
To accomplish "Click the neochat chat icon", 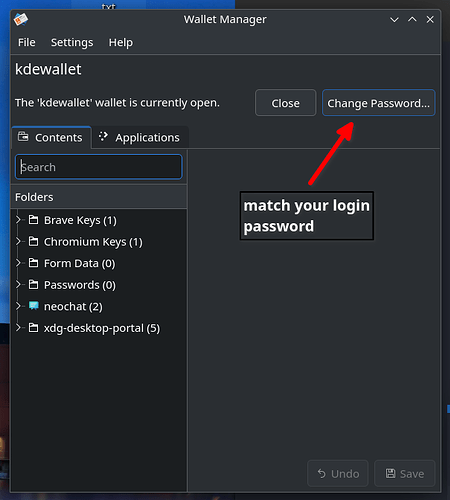I will [33, 306].
